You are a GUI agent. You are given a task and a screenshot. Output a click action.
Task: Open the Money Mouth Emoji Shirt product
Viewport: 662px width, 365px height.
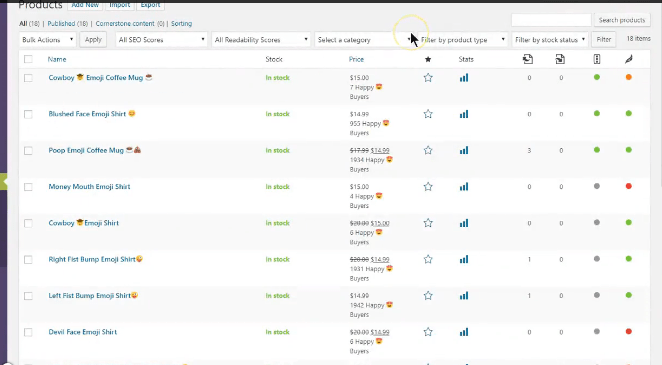point(90,187)
